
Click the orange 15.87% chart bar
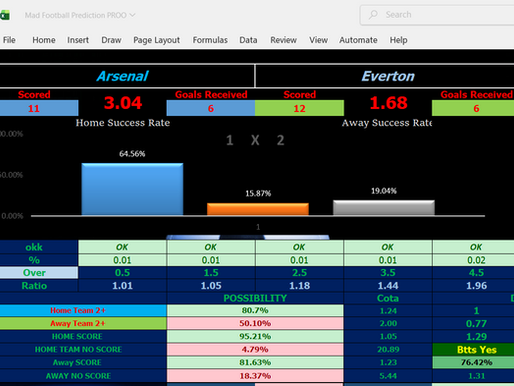(x=258, y=209)
